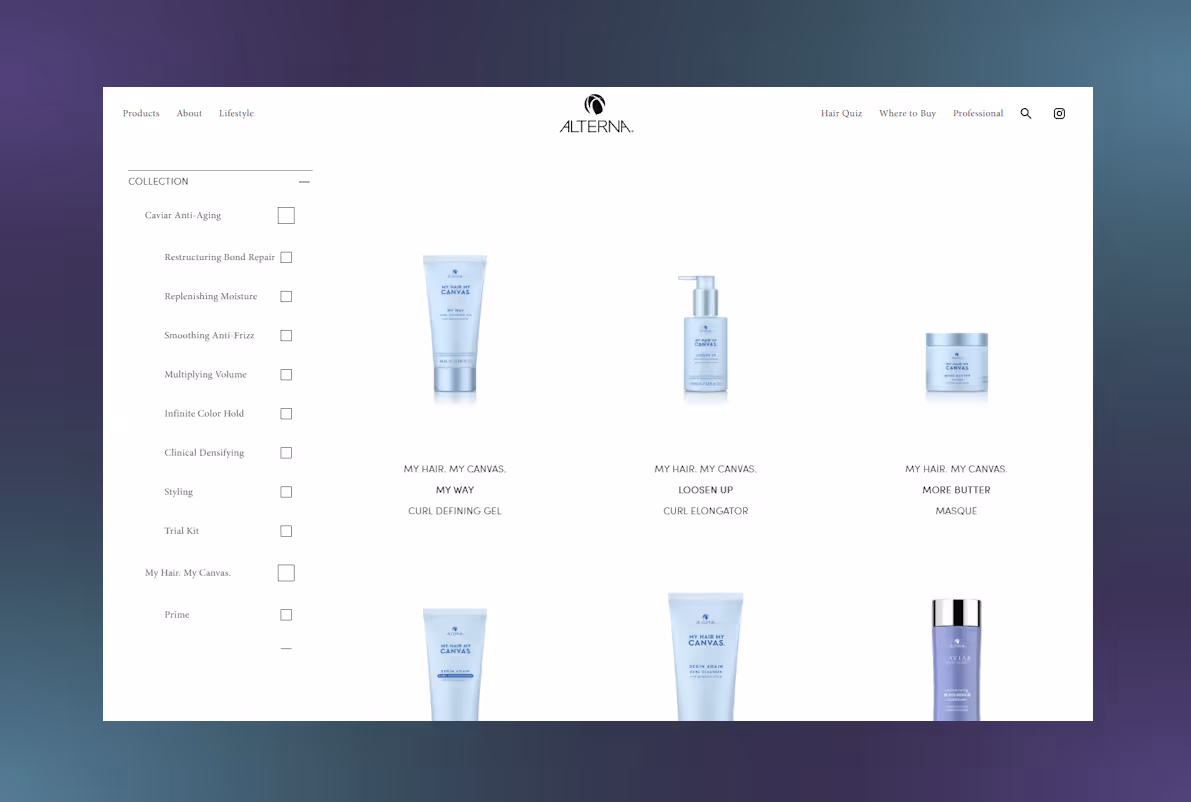Click the Infinite Color Hold label
1191x802 pixels.
coord(204,414)
